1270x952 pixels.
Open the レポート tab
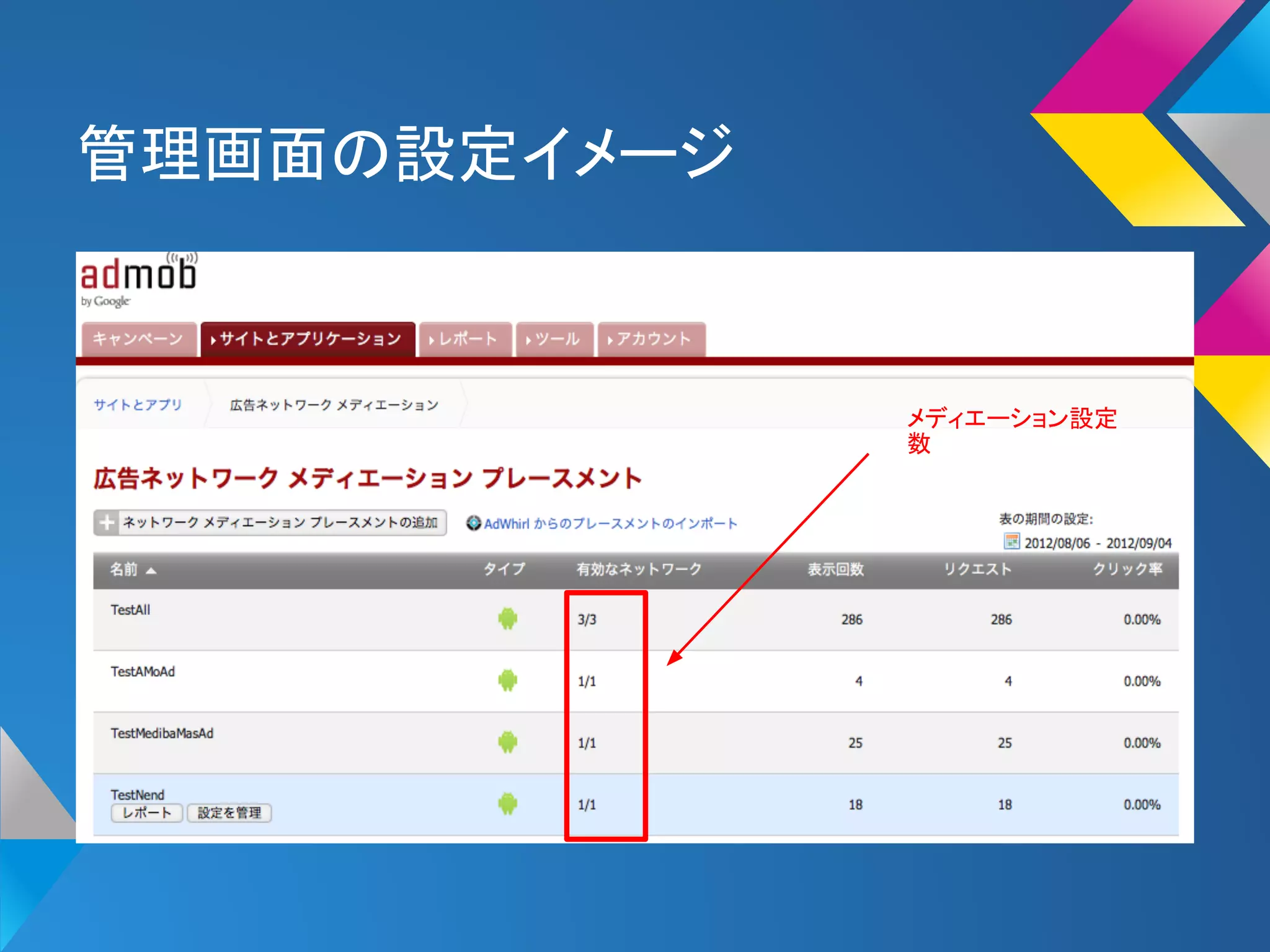click(465, 339)
